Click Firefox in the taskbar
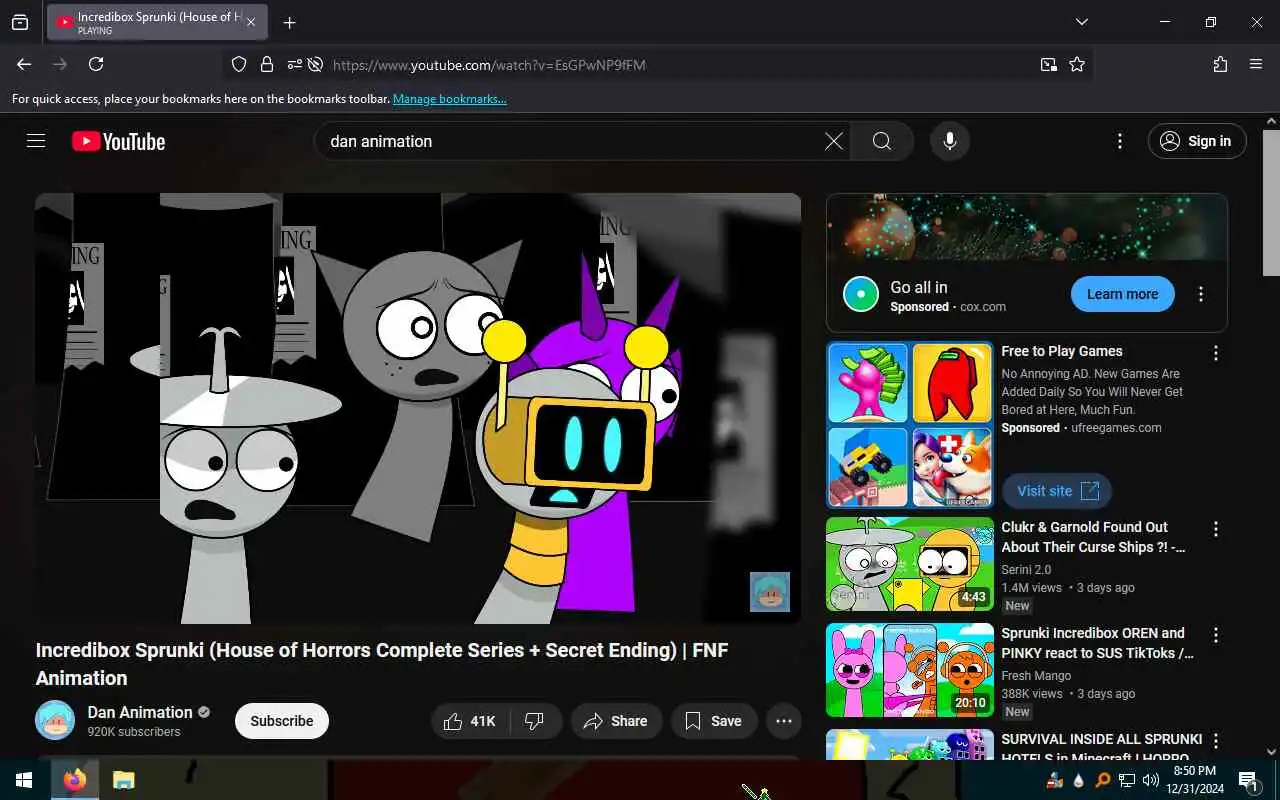The image size is (1280, 800). pos(75,780)
